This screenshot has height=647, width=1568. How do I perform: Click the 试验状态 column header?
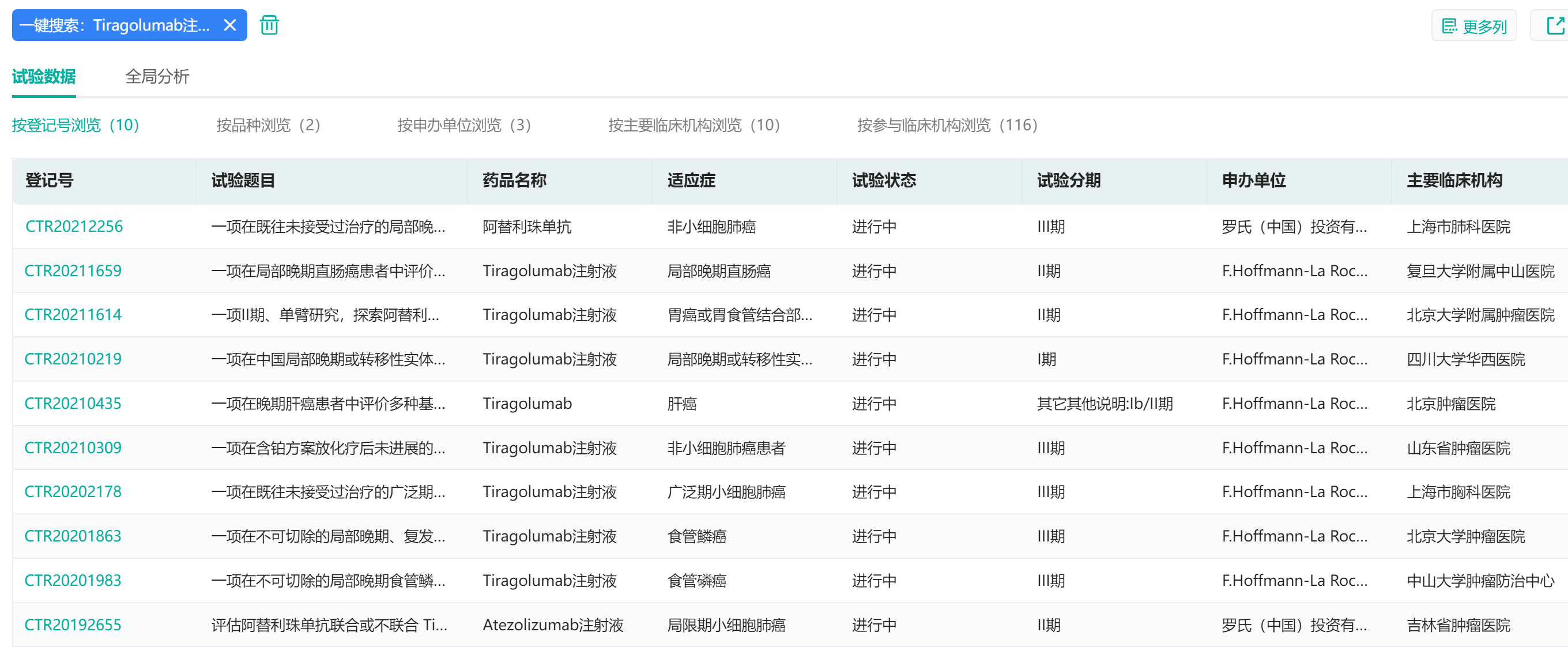pyautogui.click(x=884, y=180)
